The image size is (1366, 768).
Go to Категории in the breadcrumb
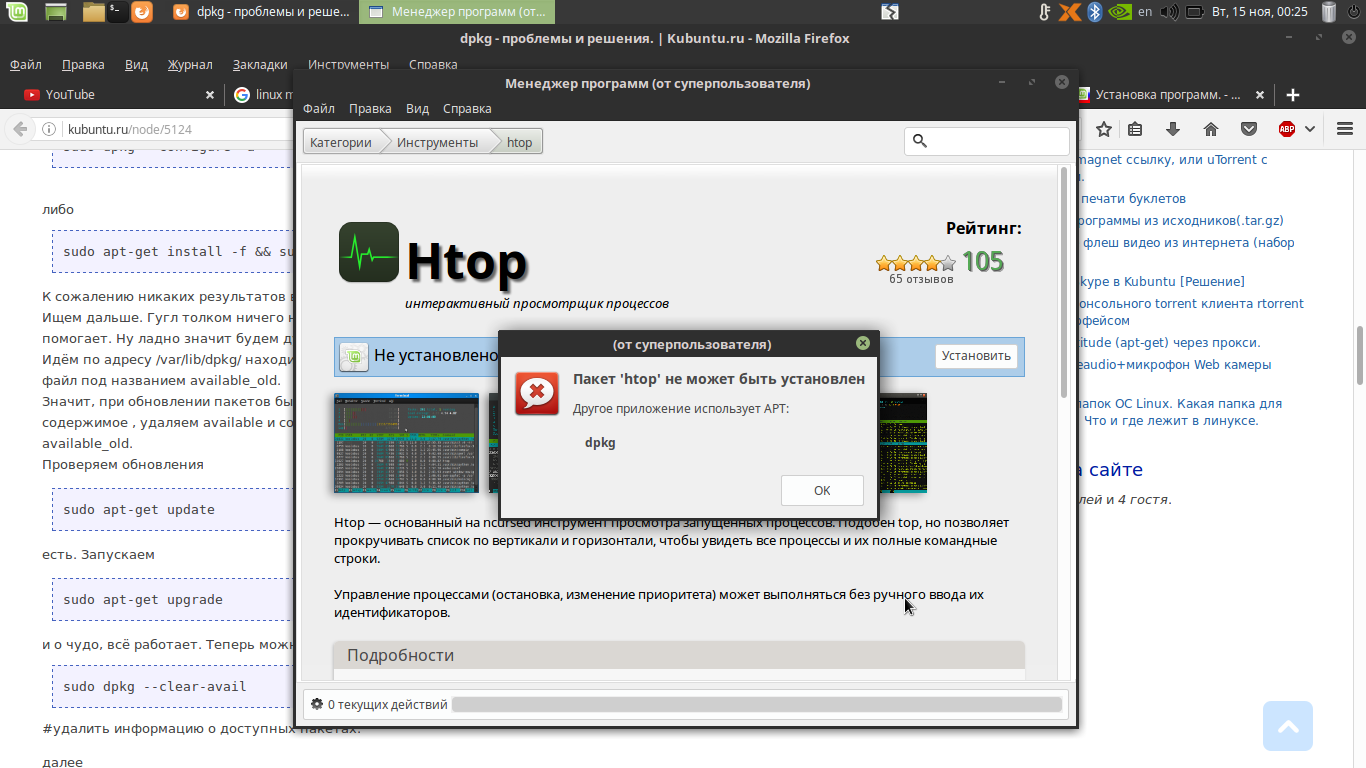coord(341,142)
